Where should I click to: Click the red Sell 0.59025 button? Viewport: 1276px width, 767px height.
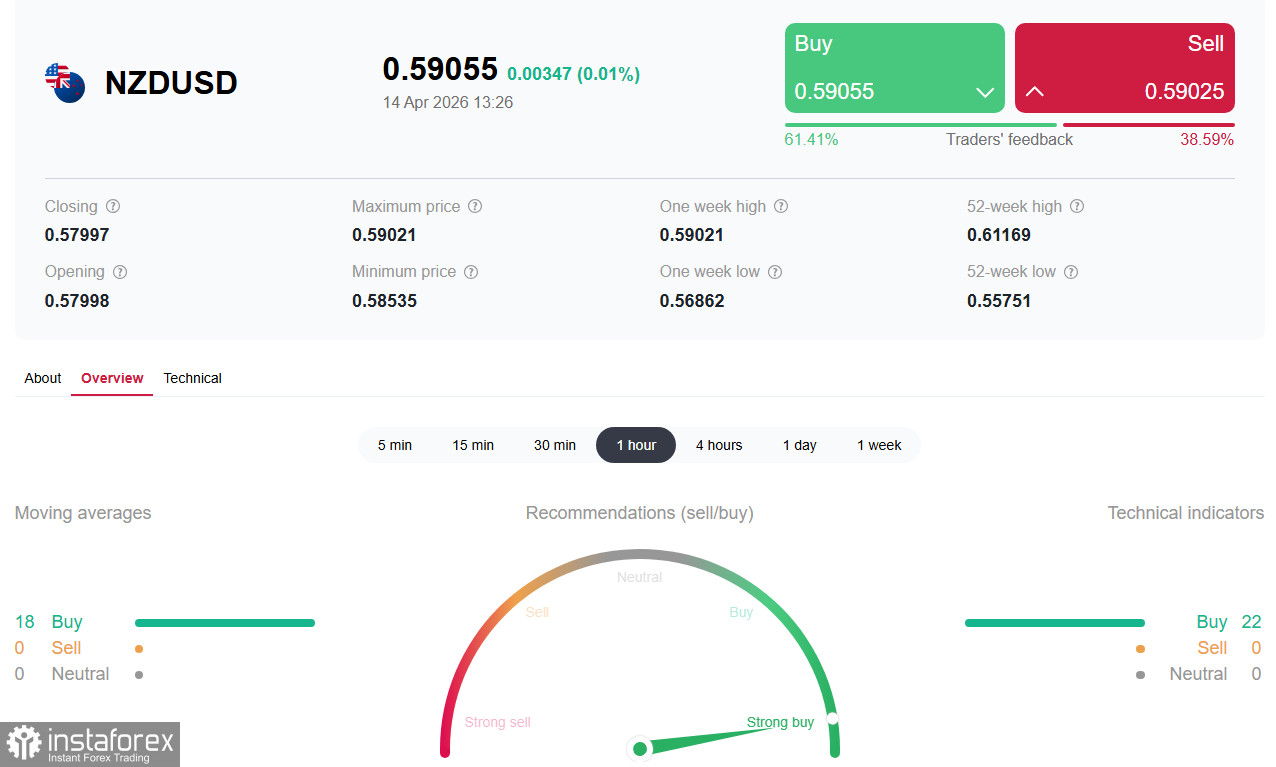point(1125,68)
